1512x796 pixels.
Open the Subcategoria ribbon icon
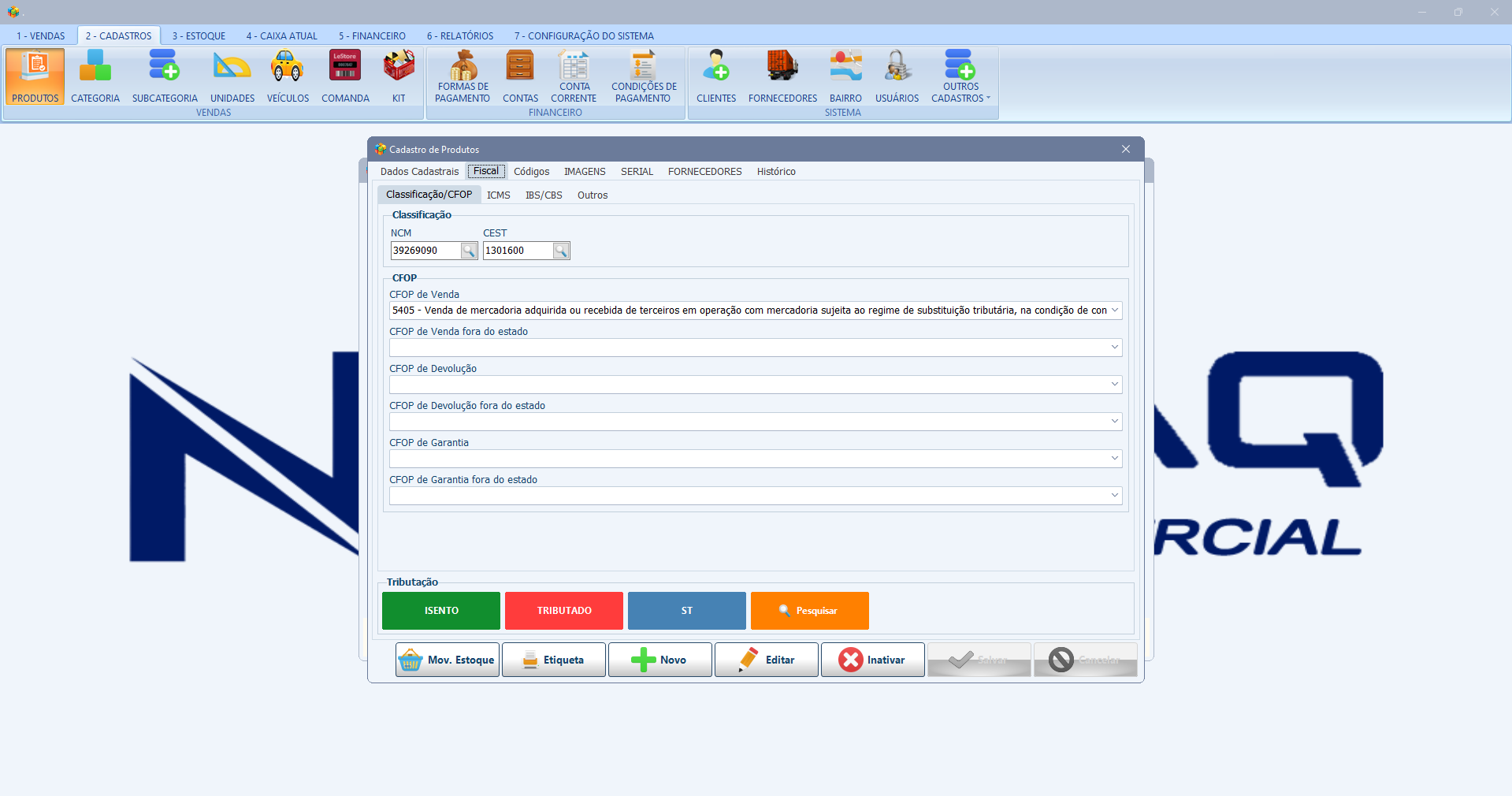coord(165,76)
